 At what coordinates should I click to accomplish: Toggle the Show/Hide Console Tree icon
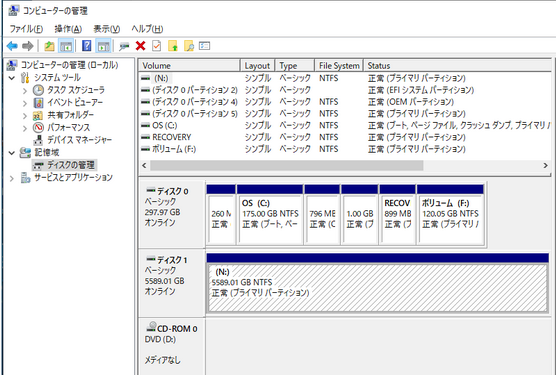pos(66,46)
